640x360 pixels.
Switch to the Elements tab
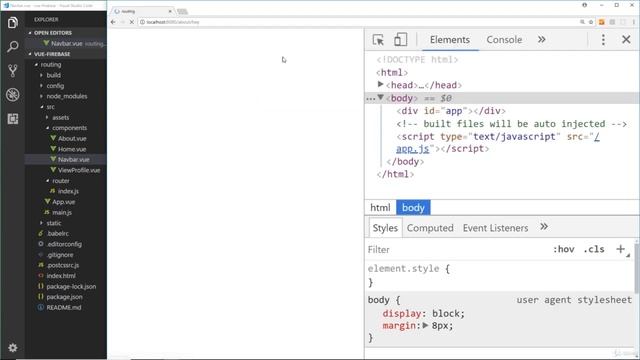click(450, 40)
